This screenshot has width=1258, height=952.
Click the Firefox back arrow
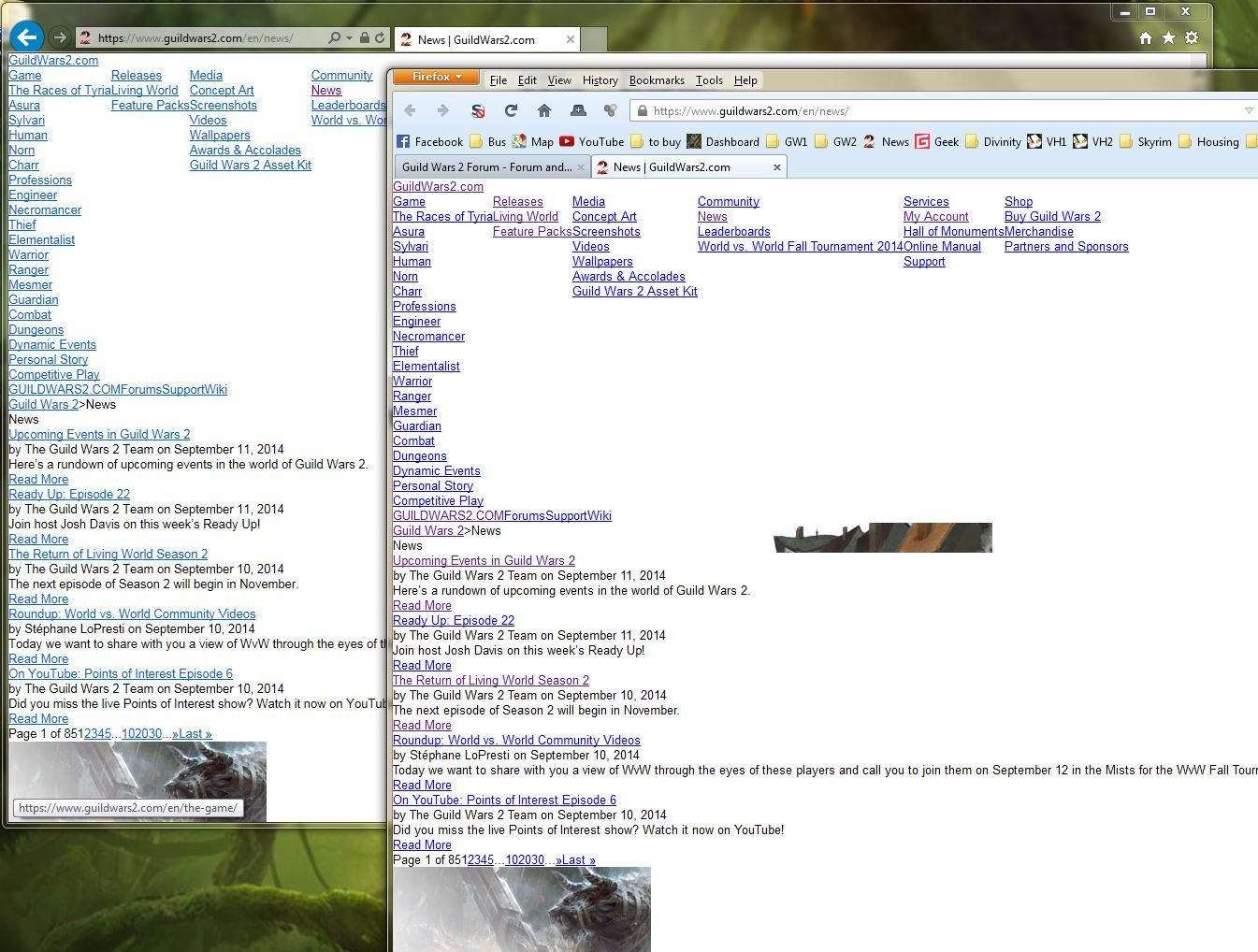[410, 110]
